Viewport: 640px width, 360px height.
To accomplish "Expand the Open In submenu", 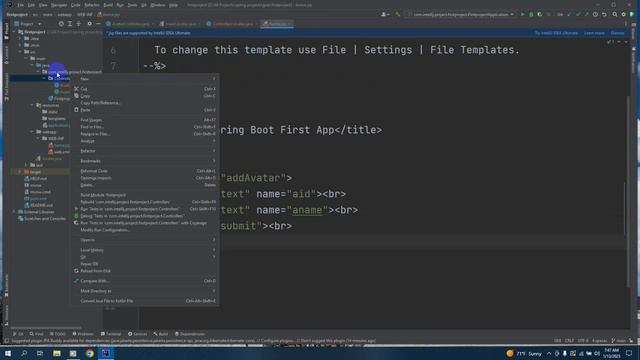I will click(x=145, y=240).
